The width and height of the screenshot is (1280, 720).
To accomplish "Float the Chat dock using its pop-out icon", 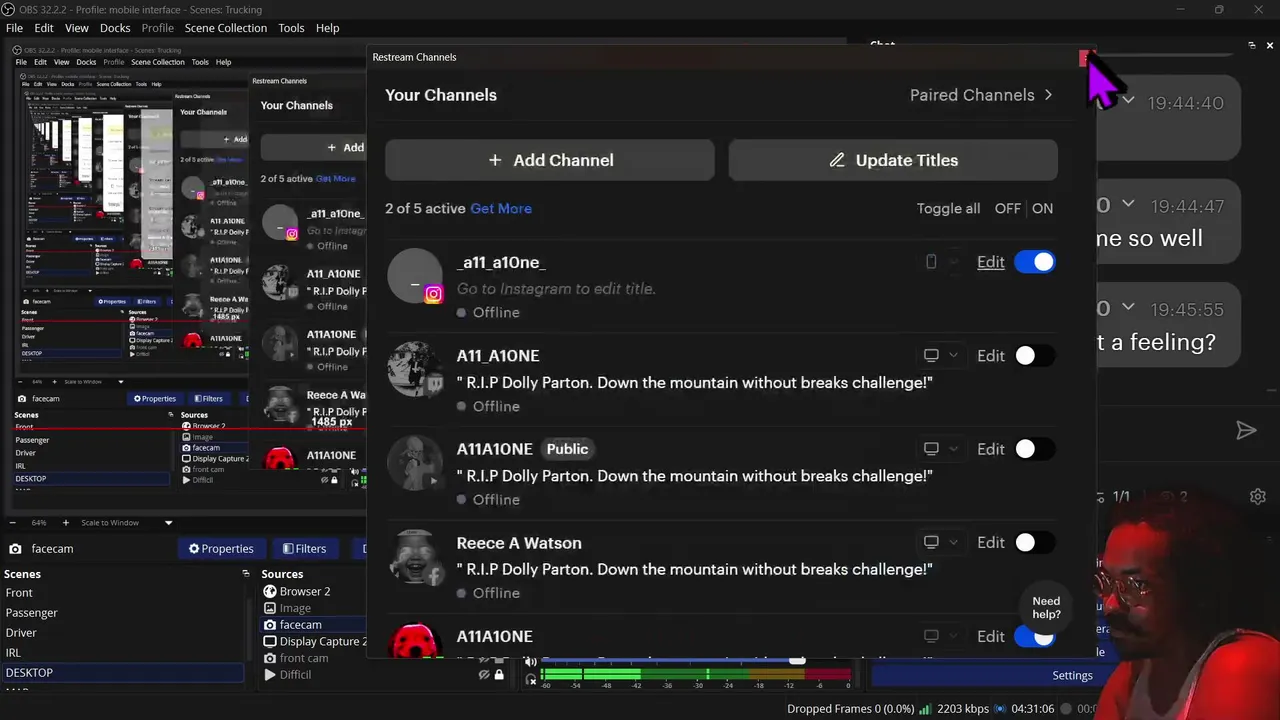I will click(1252, 45).
